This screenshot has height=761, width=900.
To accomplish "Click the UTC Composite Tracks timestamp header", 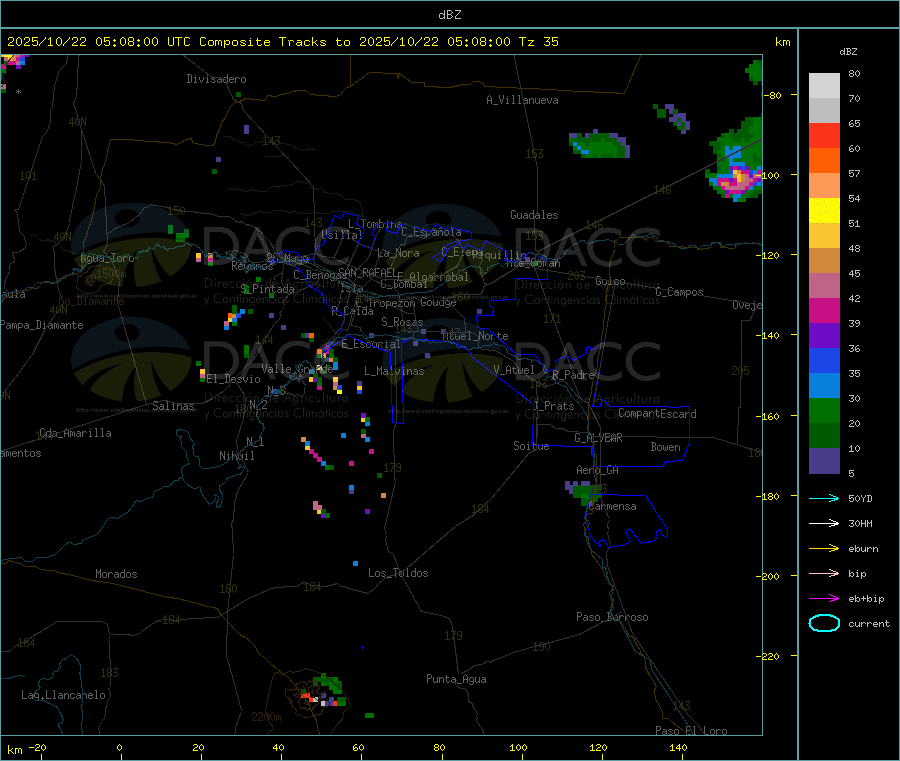I will point(283,42).
